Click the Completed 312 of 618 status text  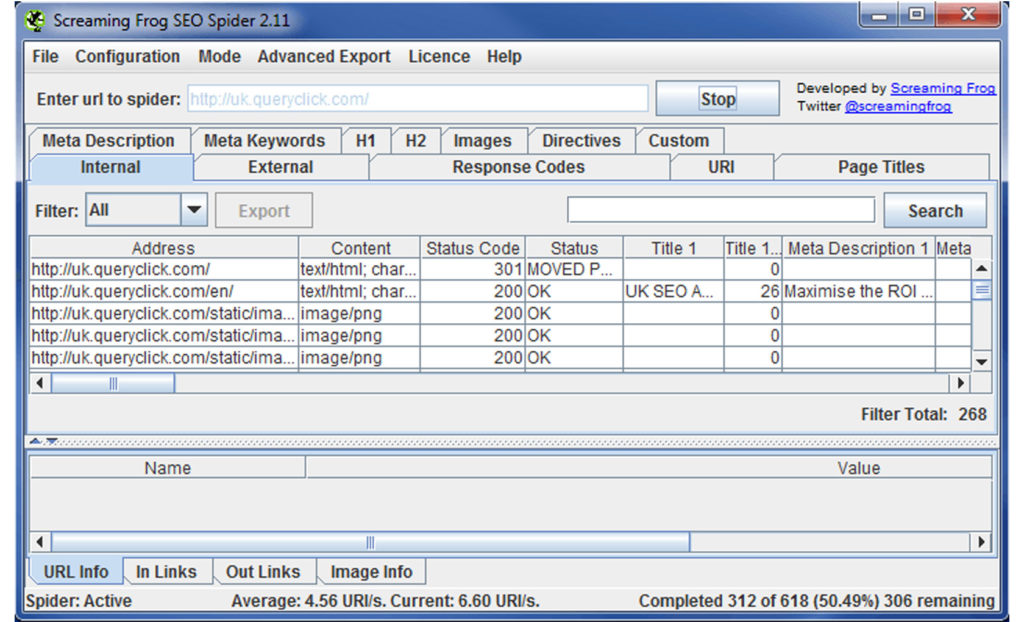point(816,601)
